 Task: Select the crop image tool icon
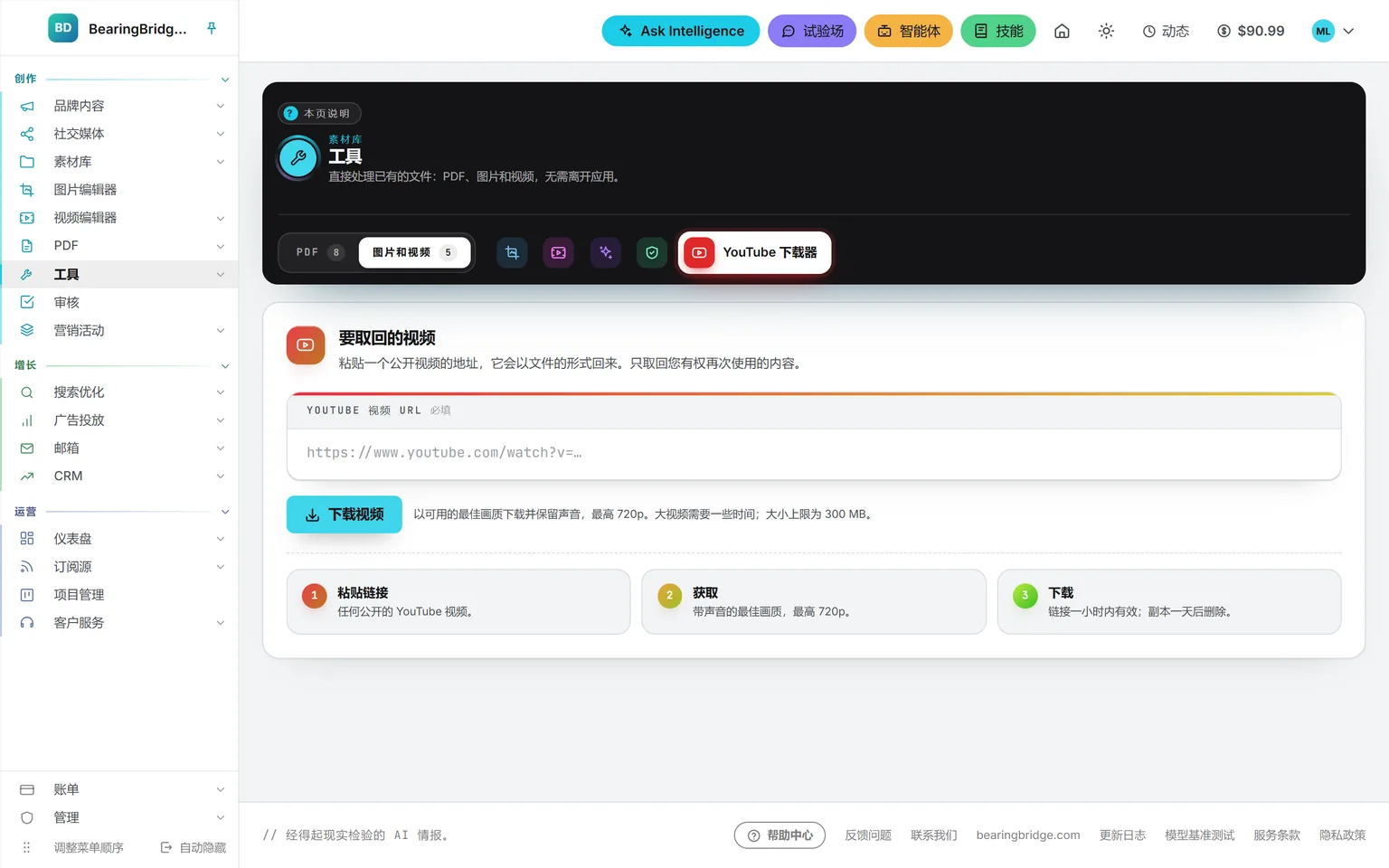pos(512,253)
